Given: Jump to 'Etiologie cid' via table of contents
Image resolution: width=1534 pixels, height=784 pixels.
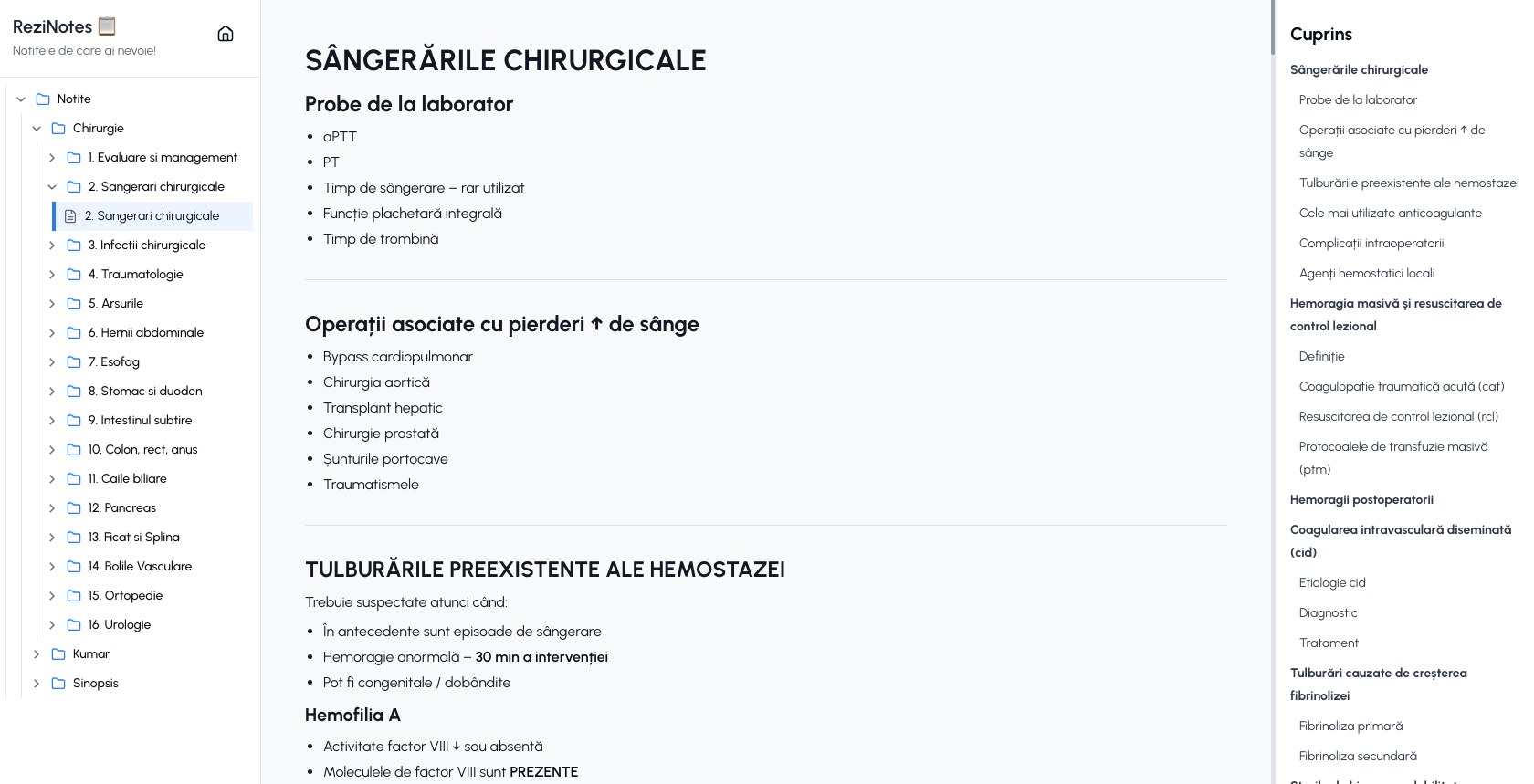Looking at the screenshot, I should click(x=1333, y=582).
